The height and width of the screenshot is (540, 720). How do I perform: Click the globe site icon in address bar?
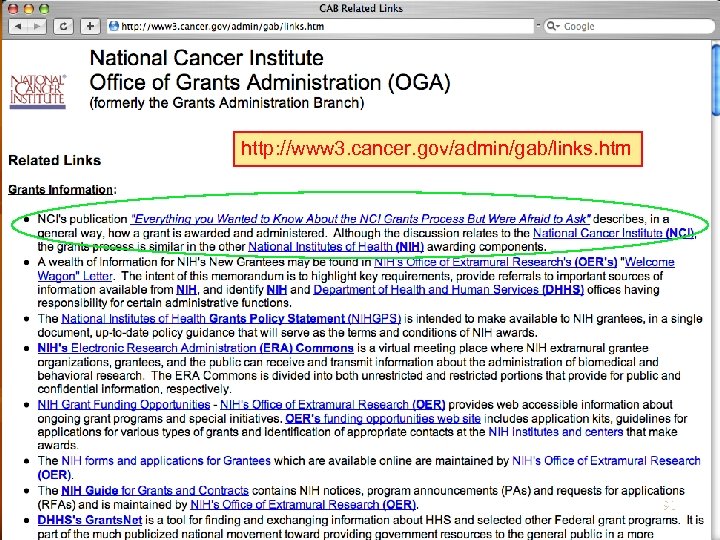113,26
